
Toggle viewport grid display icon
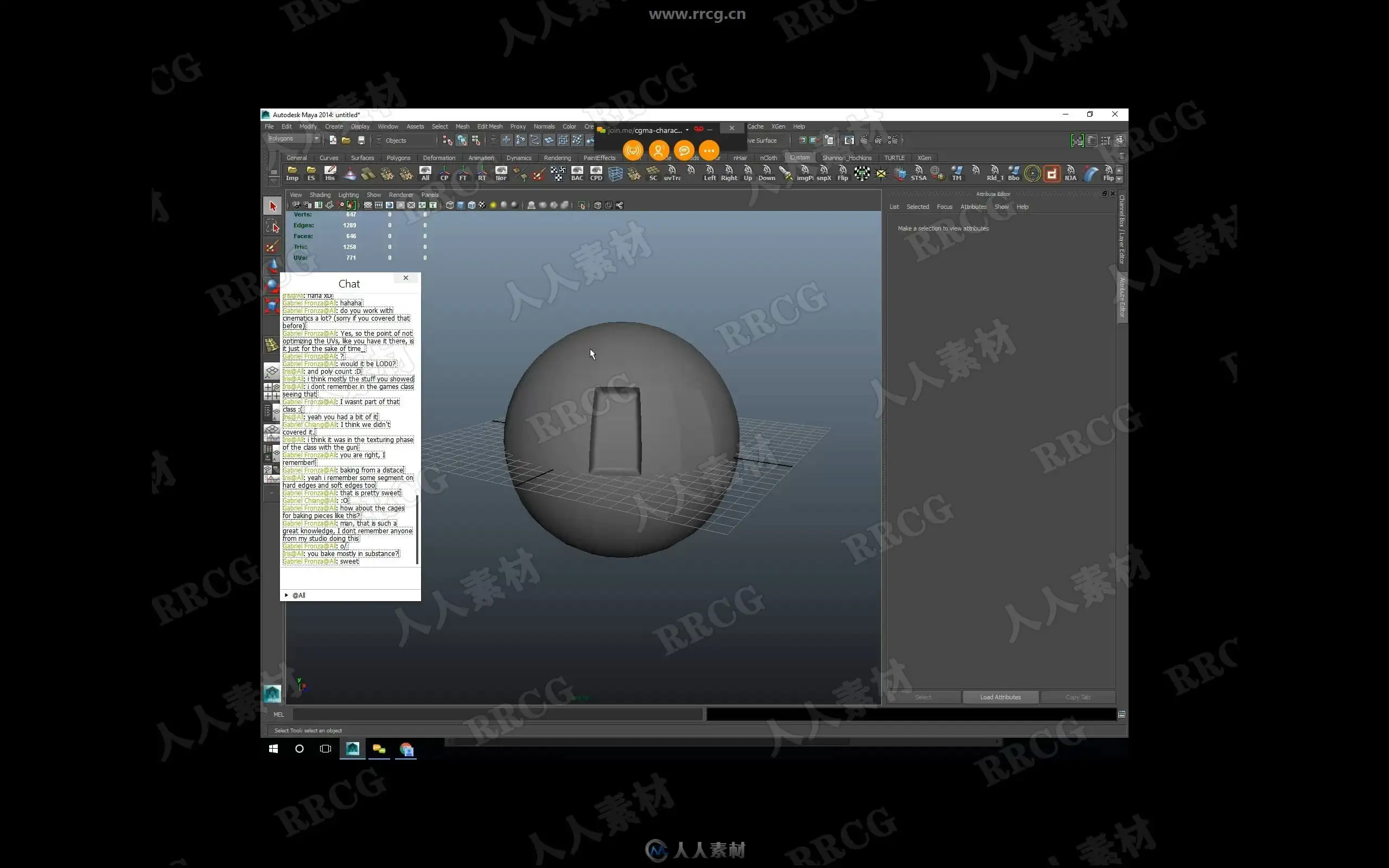click(x=368, y=205)
